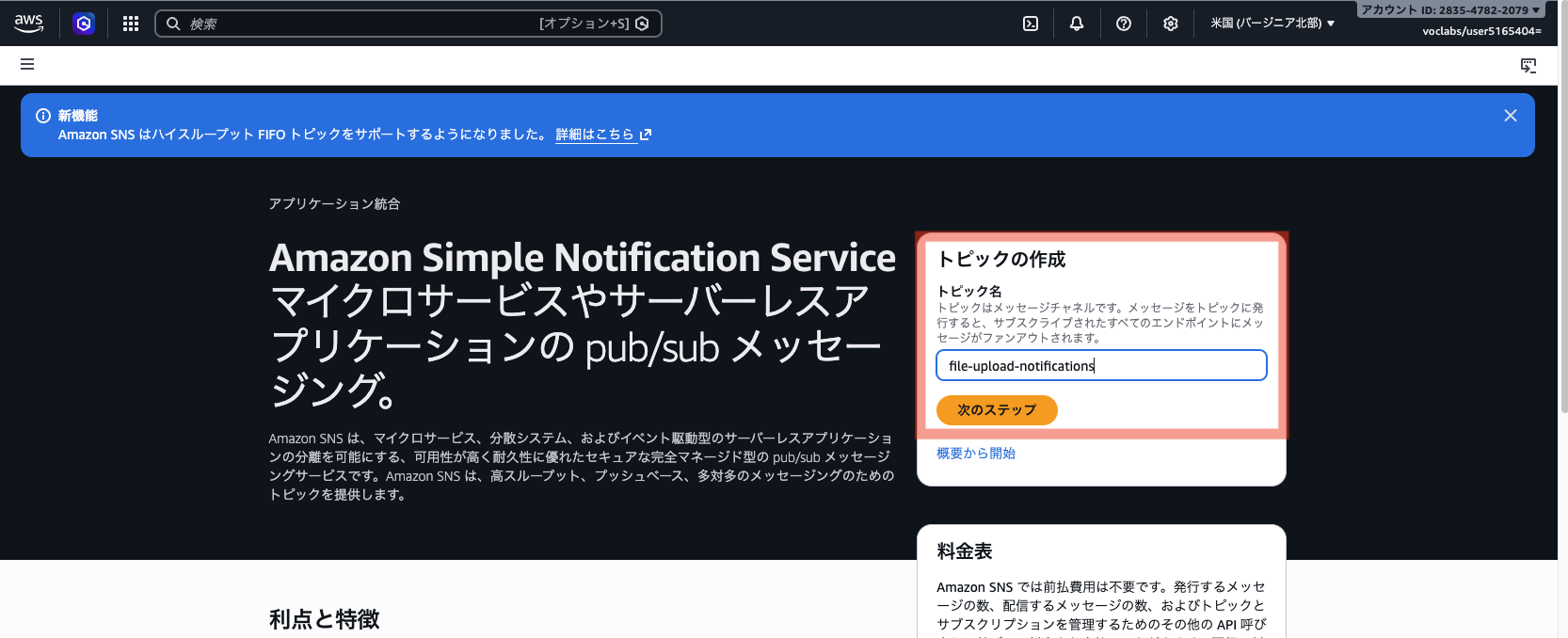Viewport: 1568px width, 638px height.
Task: Open the 概要から開始 link
Action: point(976,454)
